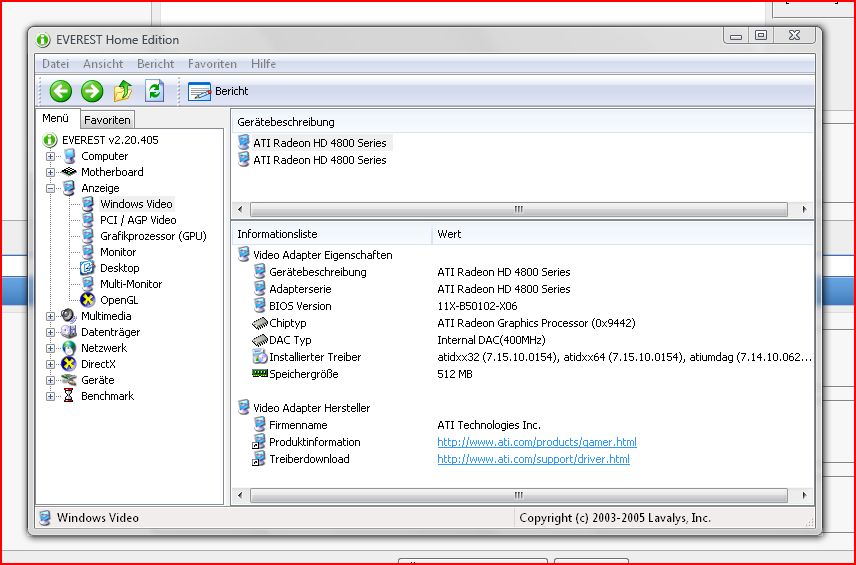The image size is (856, 565).
Task: Select PCI / AGP Video item
Action: 138,220
